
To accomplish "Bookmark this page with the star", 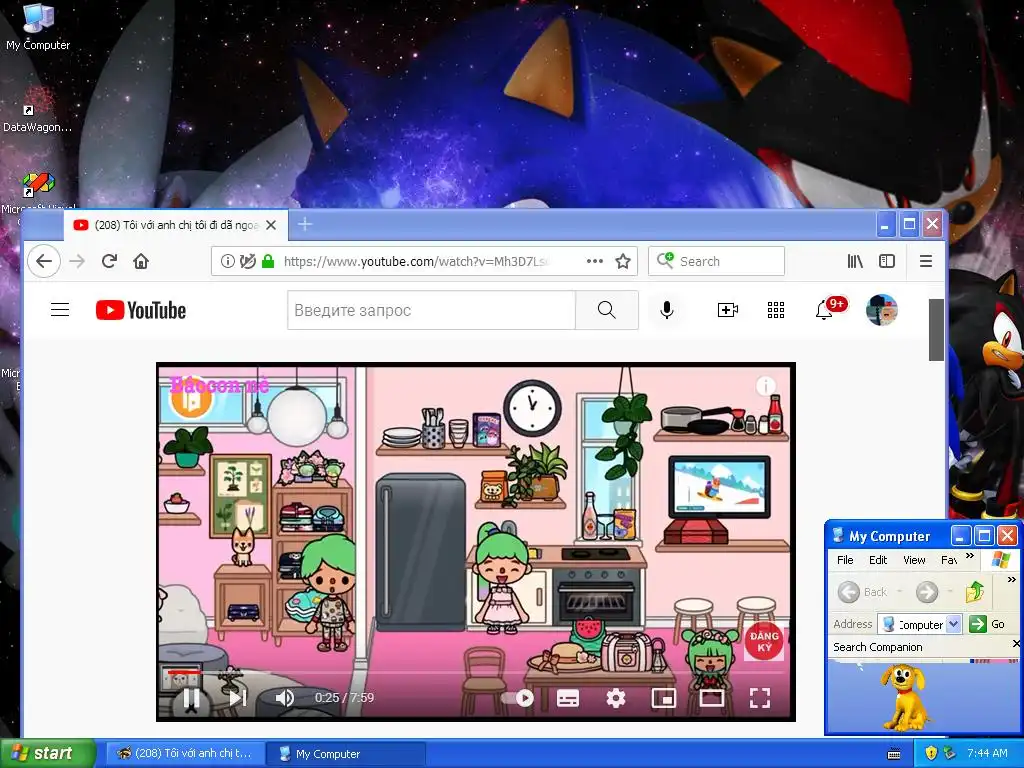I will pos(623,261).
